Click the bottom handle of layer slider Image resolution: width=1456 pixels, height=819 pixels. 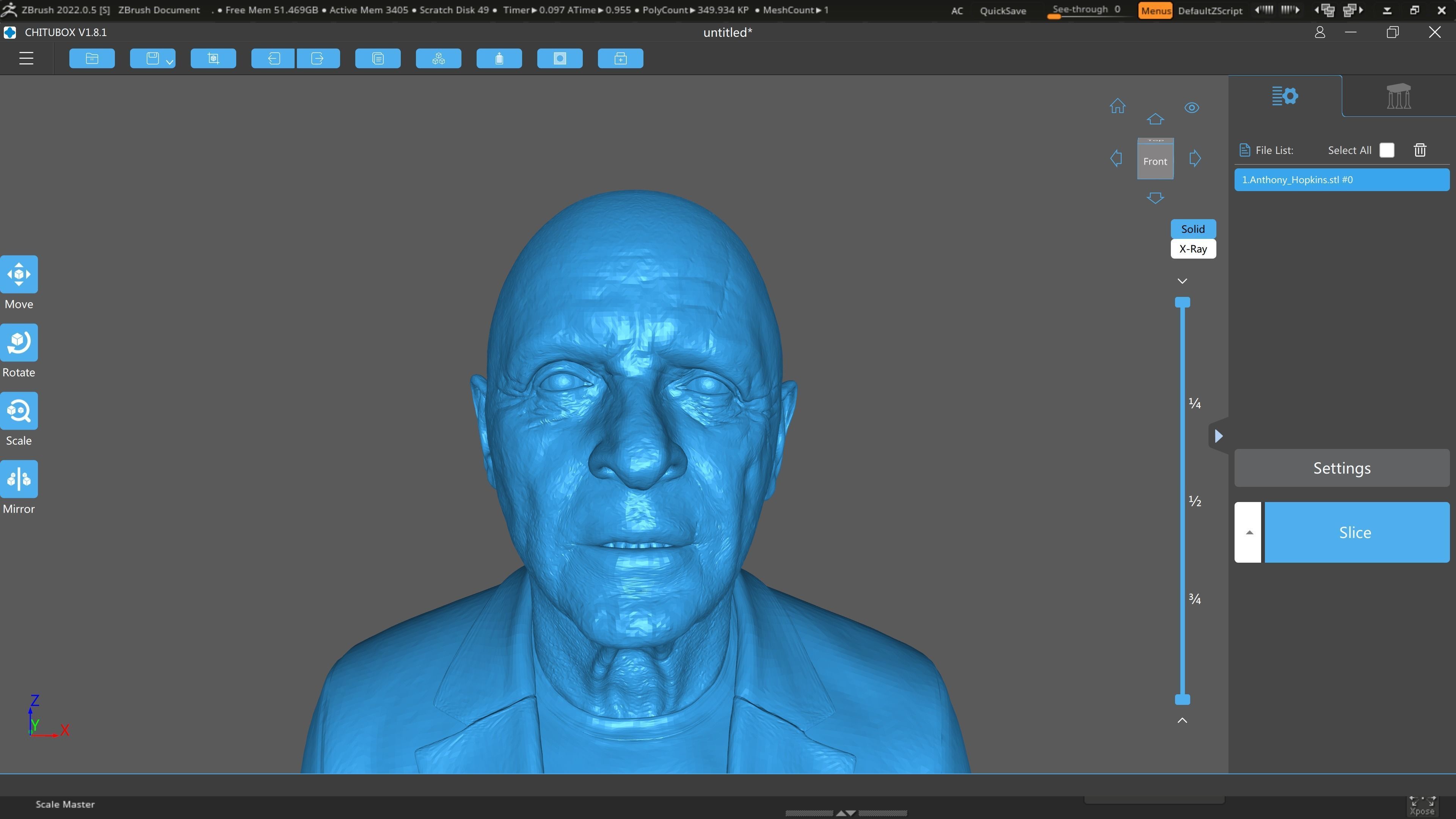click(x=1183, y=700)
